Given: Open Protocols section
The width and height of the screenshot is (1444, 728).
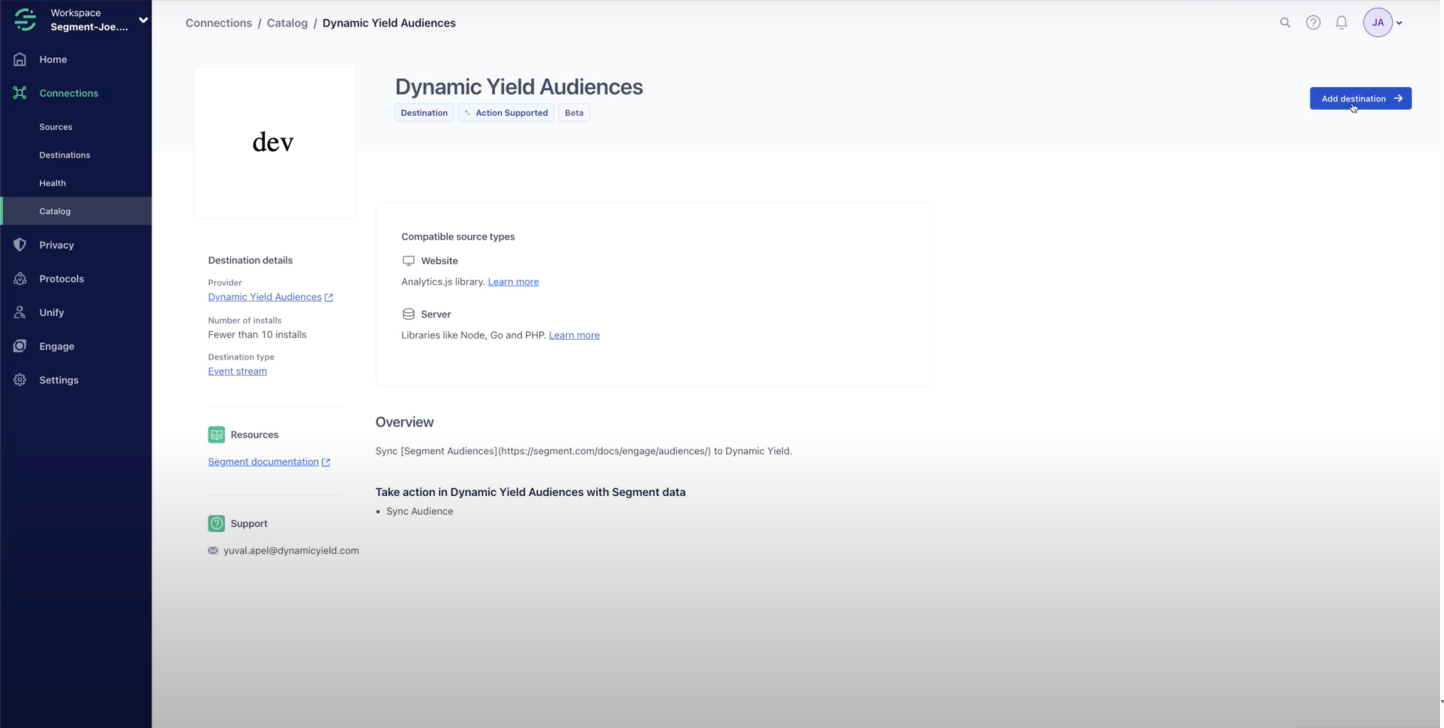Looking at the screenshot, I should [x=62, y=279].
